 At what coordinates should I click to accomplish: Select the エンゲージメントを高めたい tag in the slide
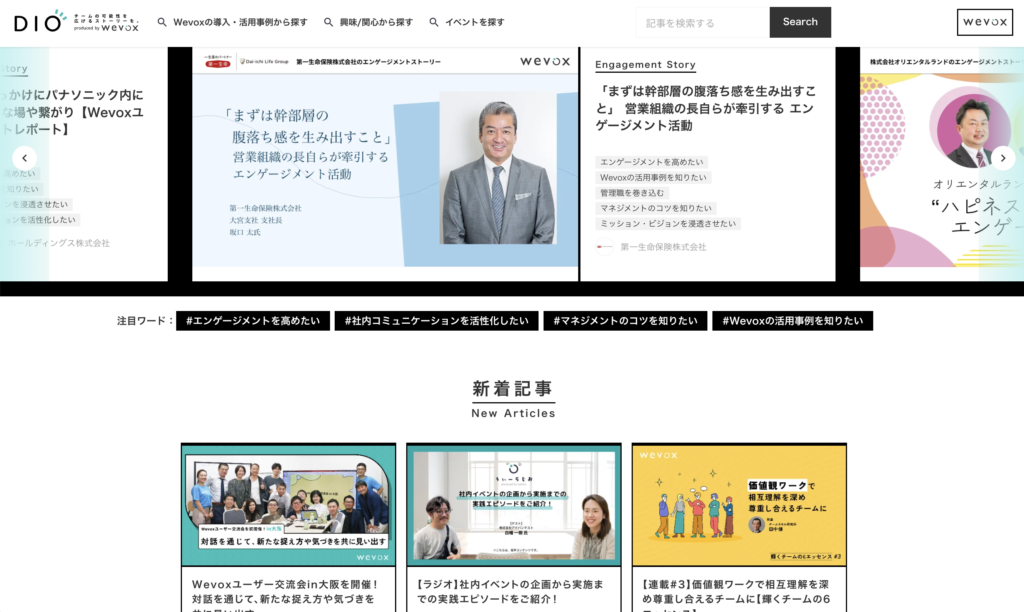pyautogui.click(x=652, y=162)
